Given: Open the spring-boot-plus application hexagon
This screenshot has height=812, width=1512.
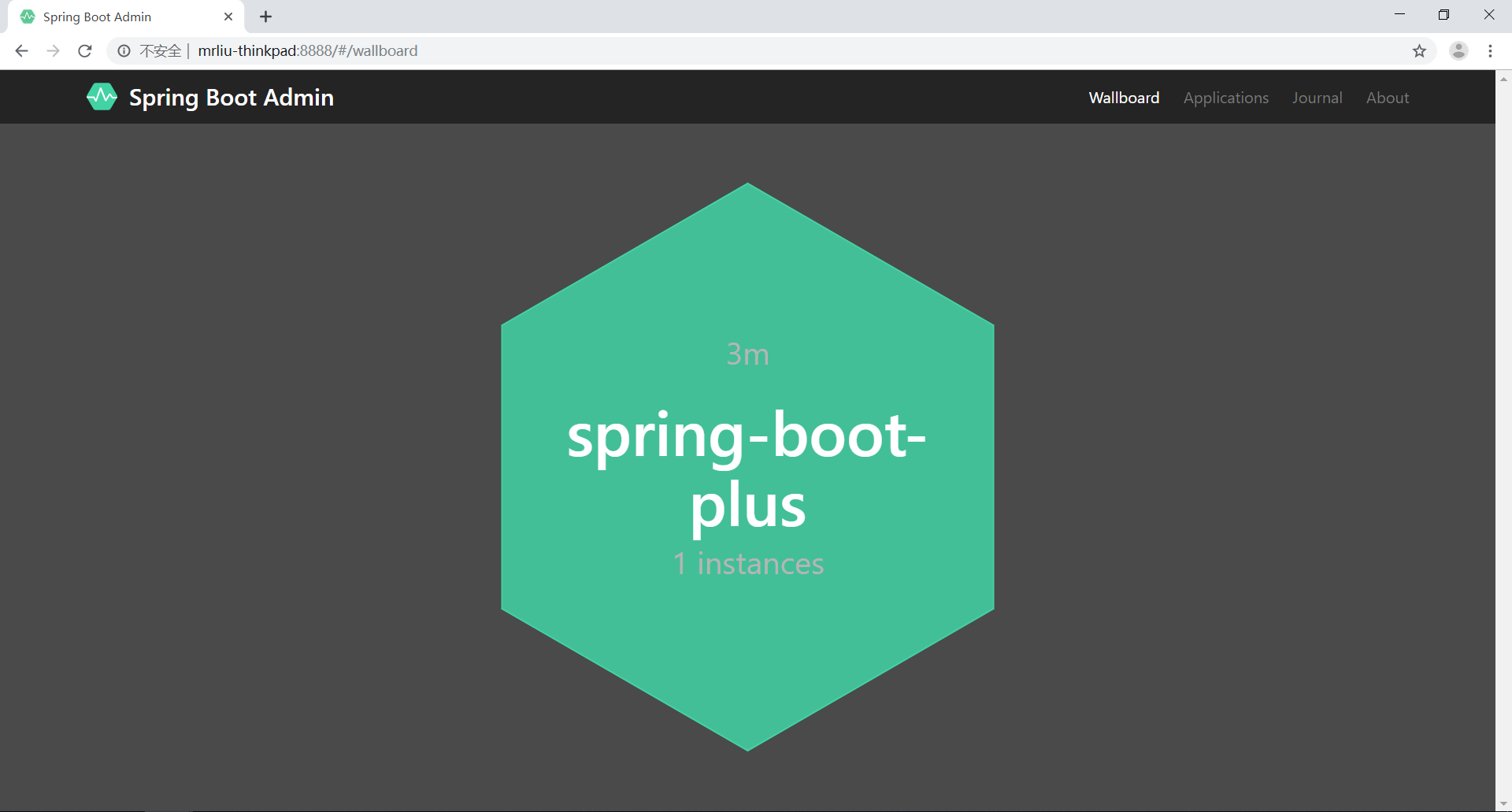Looking at the screenshot, I should point(747,467).
